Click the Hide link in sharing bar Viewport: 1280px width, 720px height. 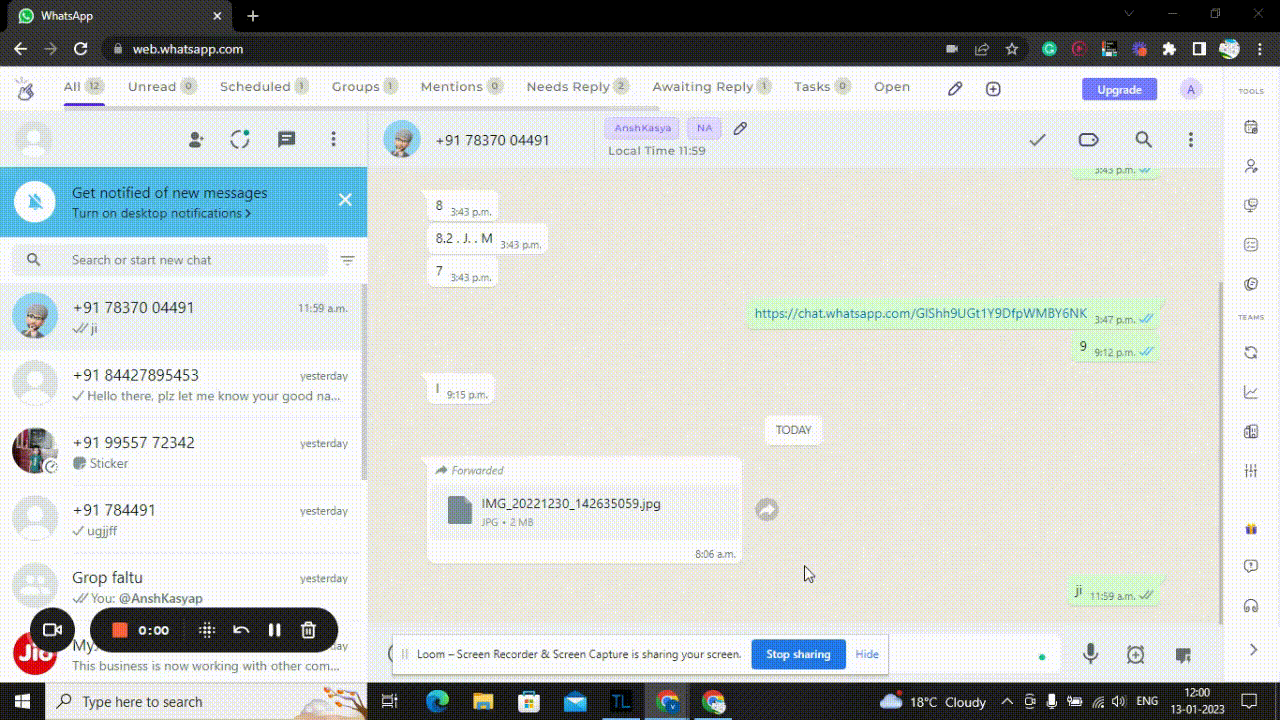867,654
